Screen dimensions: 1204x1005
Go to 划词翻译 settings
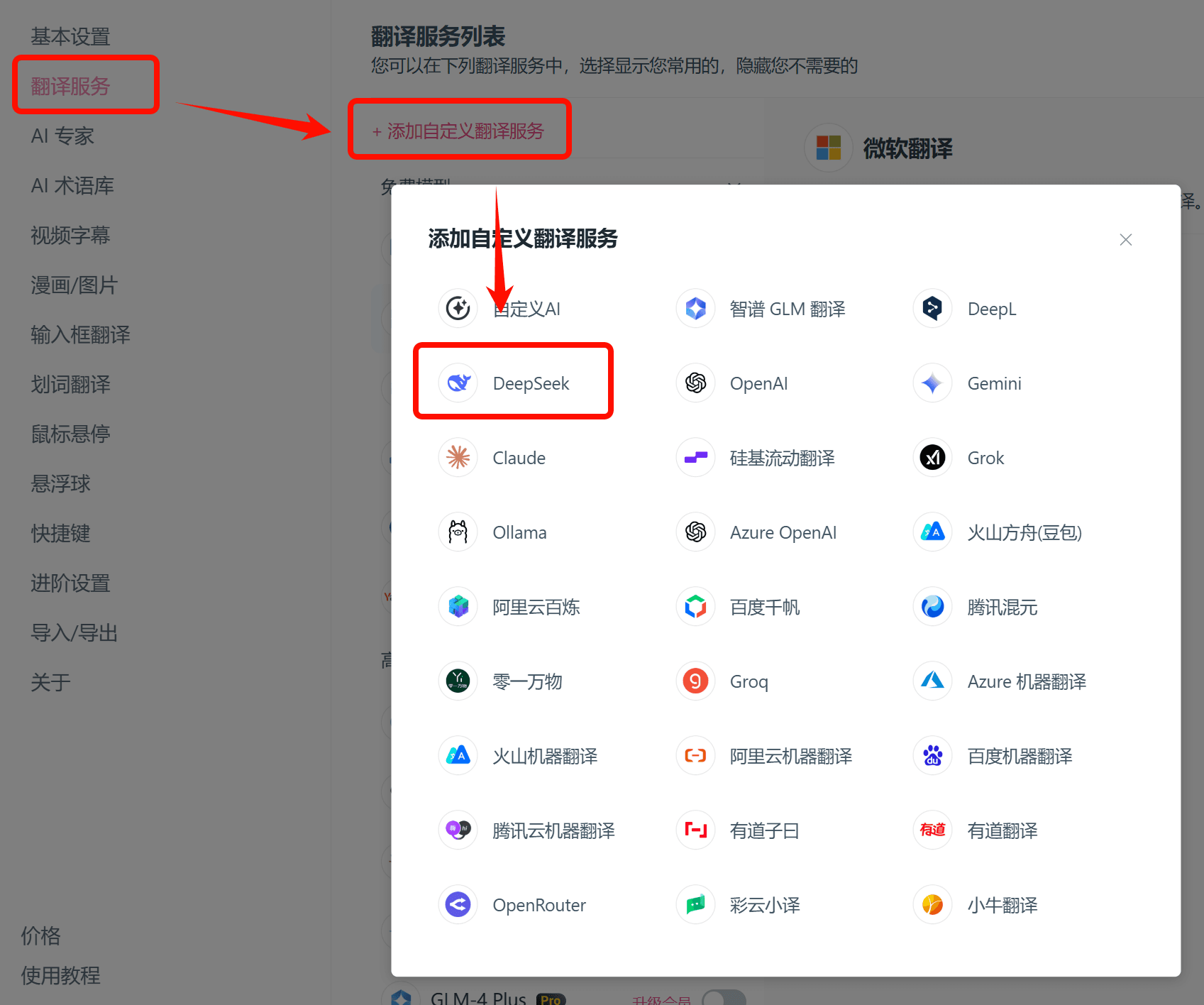pos(70,385)
